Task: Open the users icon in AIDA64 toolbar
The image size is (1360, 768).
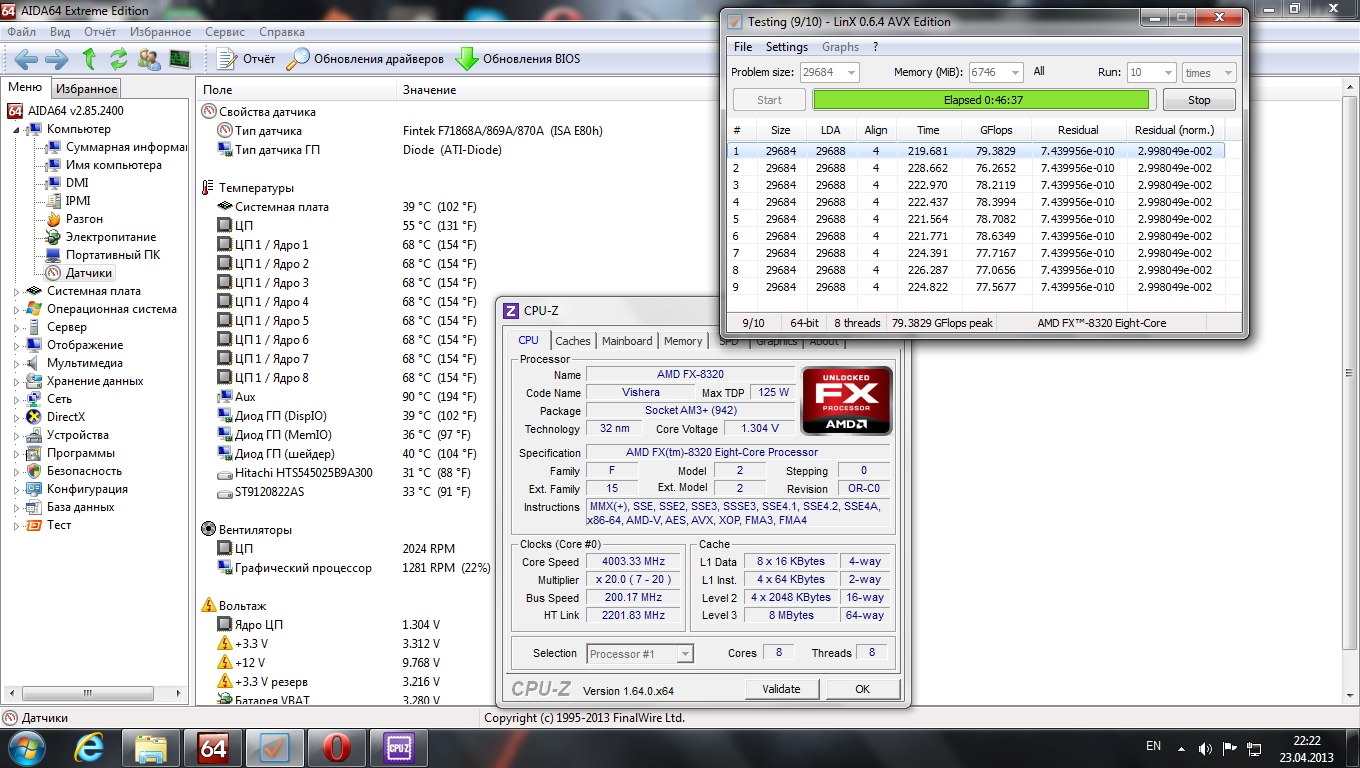Action: tap(149, 59)
